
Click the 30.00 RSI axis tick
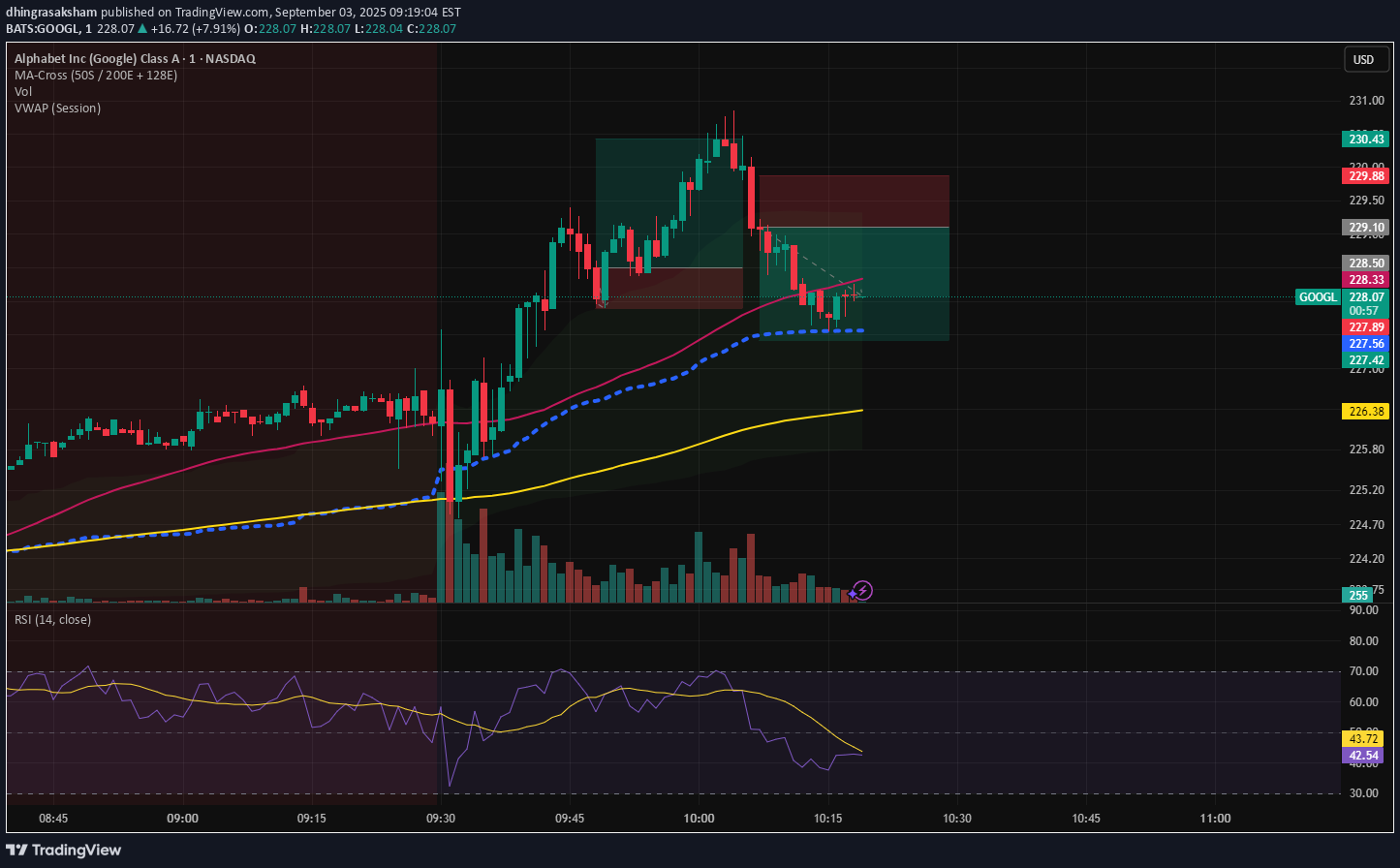pyautogui.click(x=1364, y=793)
